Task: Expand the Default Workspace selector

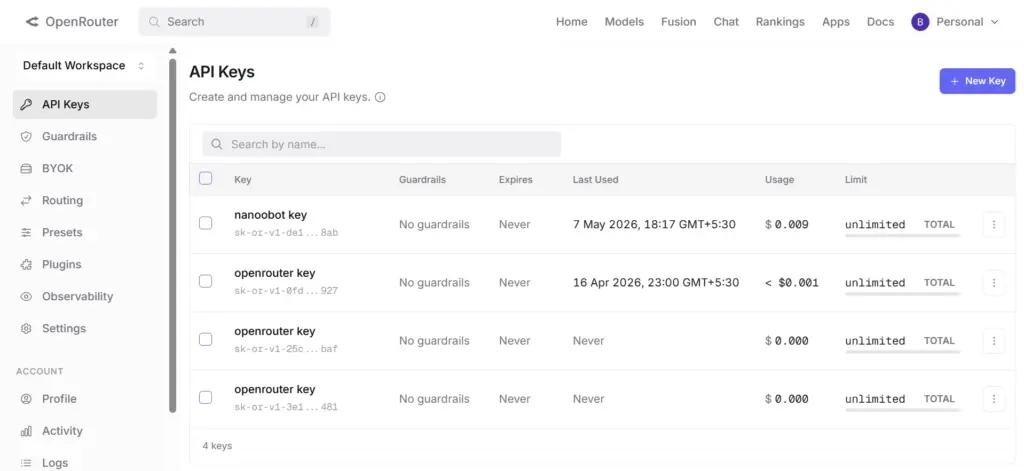Action: pyautogui.click(x=84, y=65)
